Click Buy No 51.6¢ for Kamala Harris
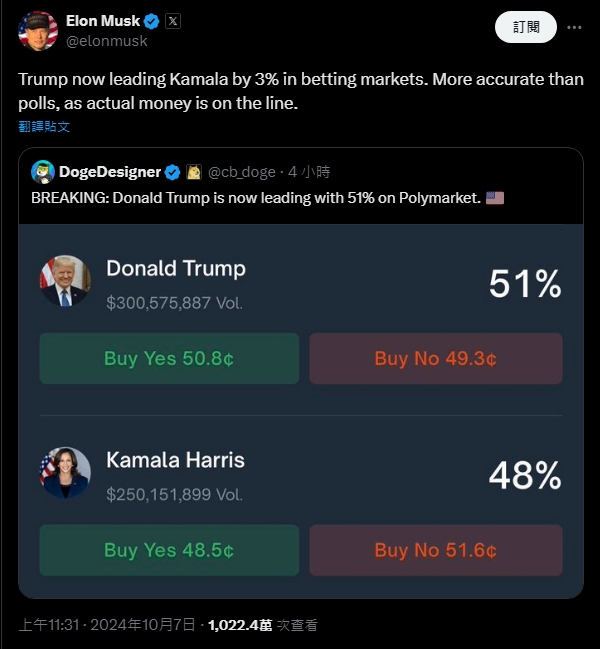Image resolution: width=600 pixels, height=649 pixels. (x=435, y=550)
